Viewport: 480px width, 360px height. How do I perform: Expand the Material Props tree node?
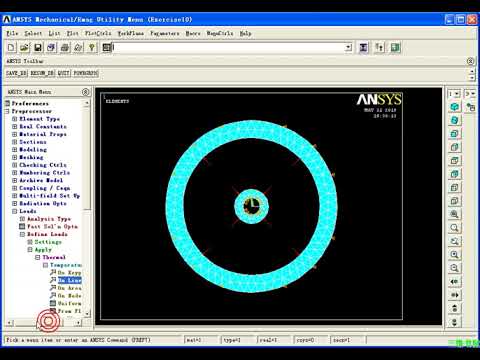14,134
